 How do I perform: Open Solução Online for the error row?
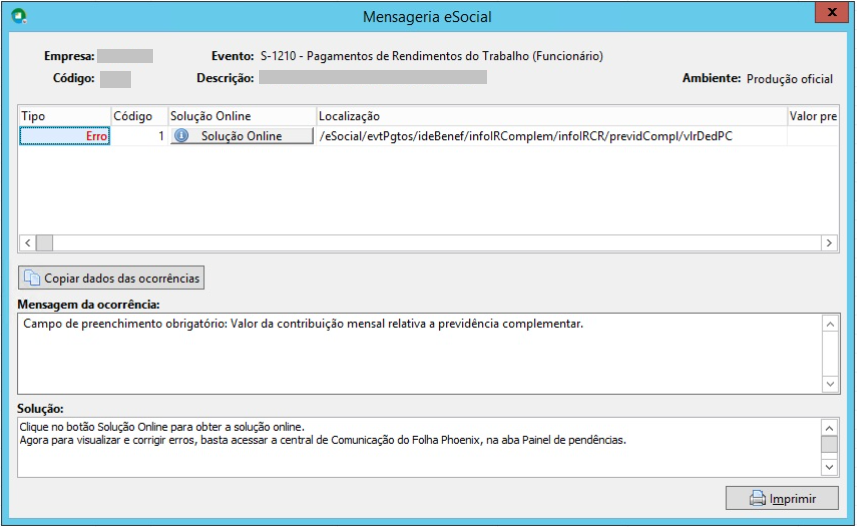tap(242, 136)
